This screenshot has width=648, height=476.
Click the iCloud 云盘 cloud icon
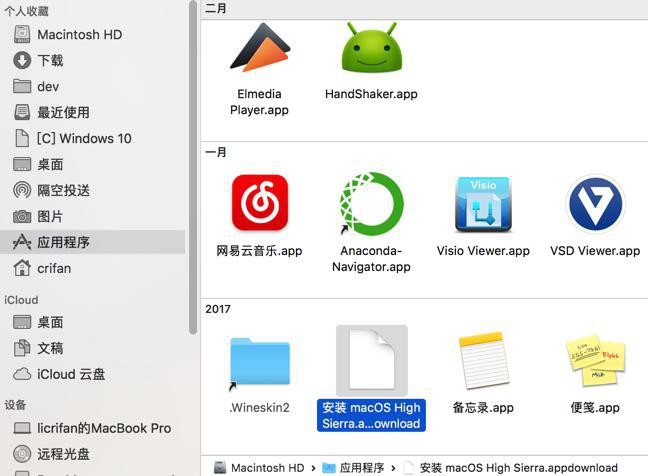22,374
